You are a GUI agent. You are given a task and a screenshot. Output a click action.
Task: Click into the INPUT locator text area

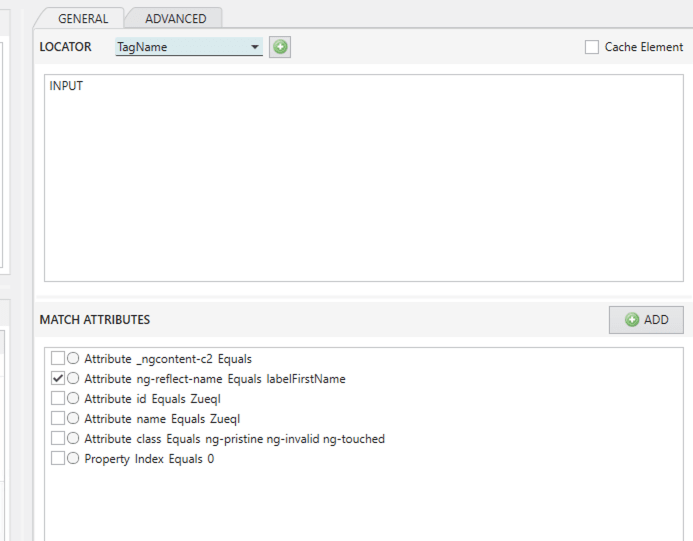[x=364, y=178]
